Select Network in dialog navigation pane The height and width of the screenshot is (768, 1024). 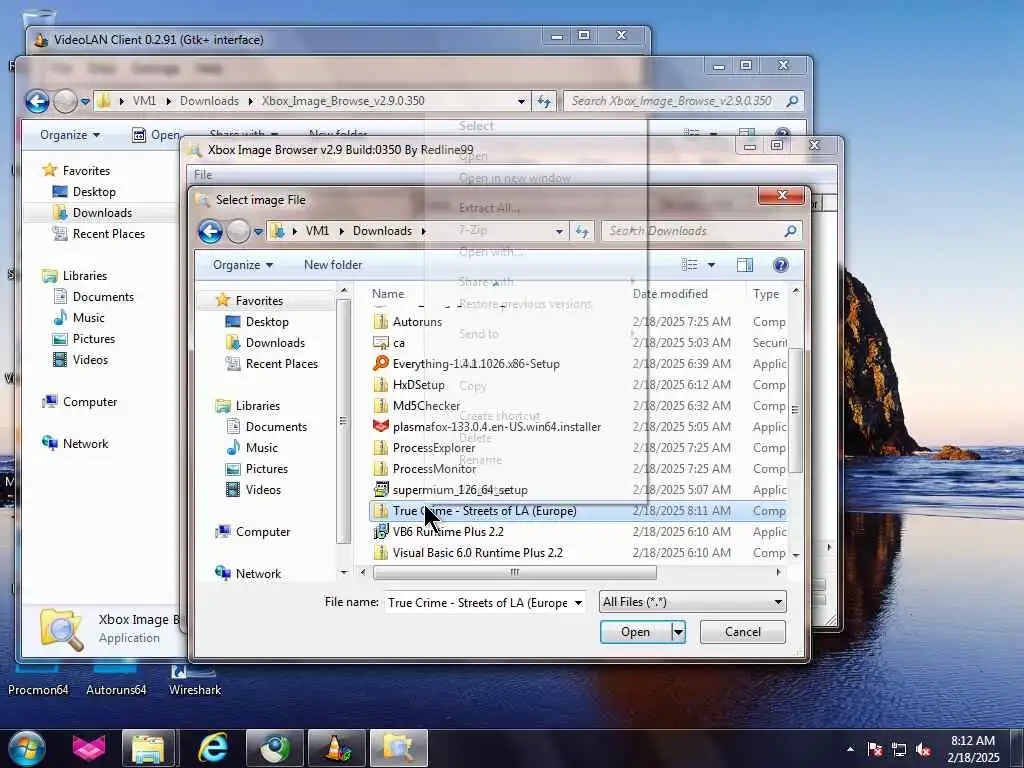tap(258, 573)
